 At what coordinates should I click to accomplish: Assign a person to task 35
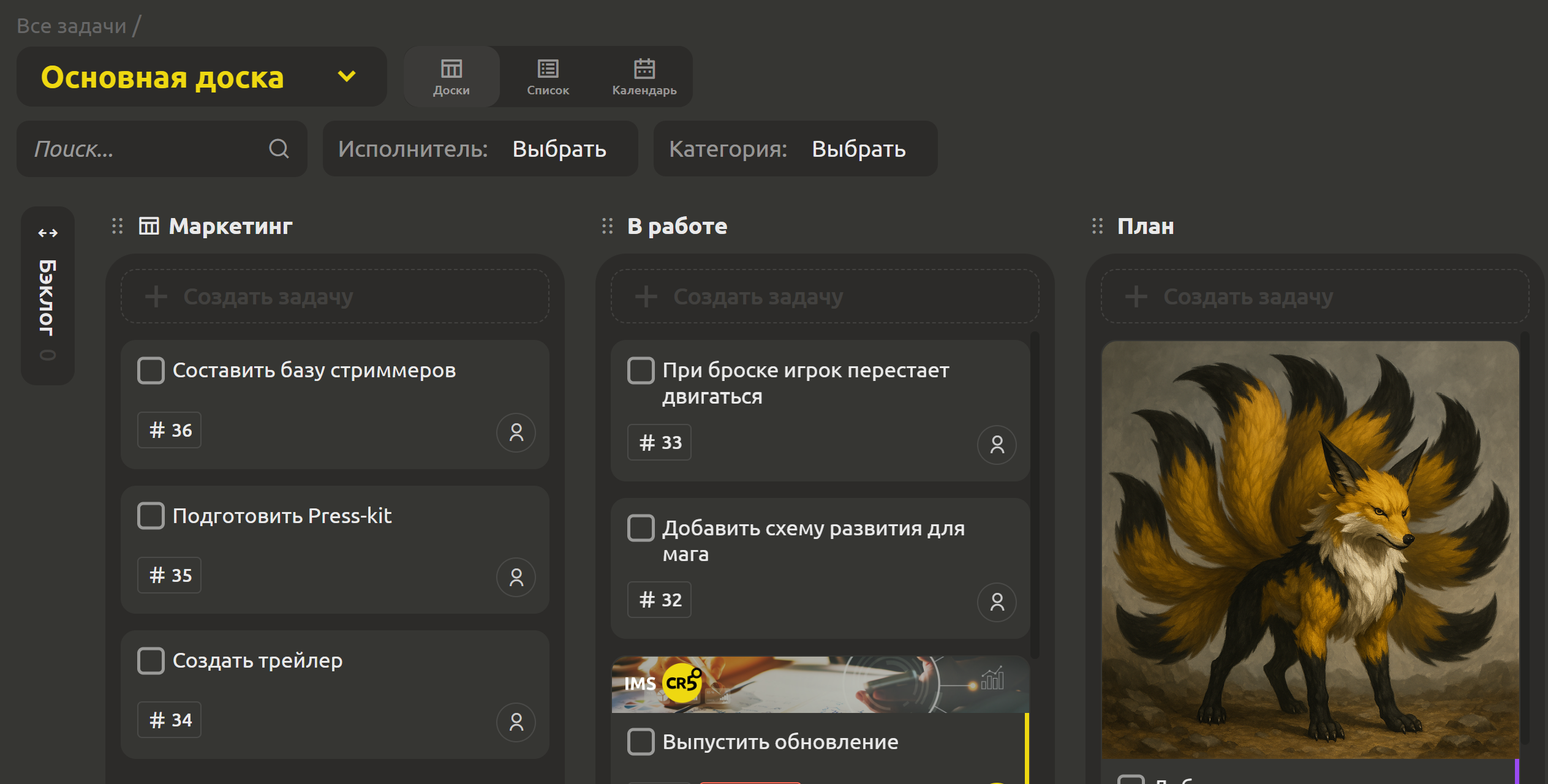516,578
